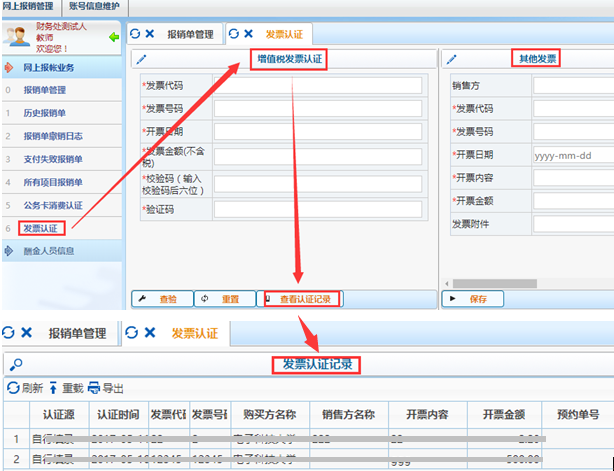Open 所有项目报销单 in the sidebar

click(62, 182)
